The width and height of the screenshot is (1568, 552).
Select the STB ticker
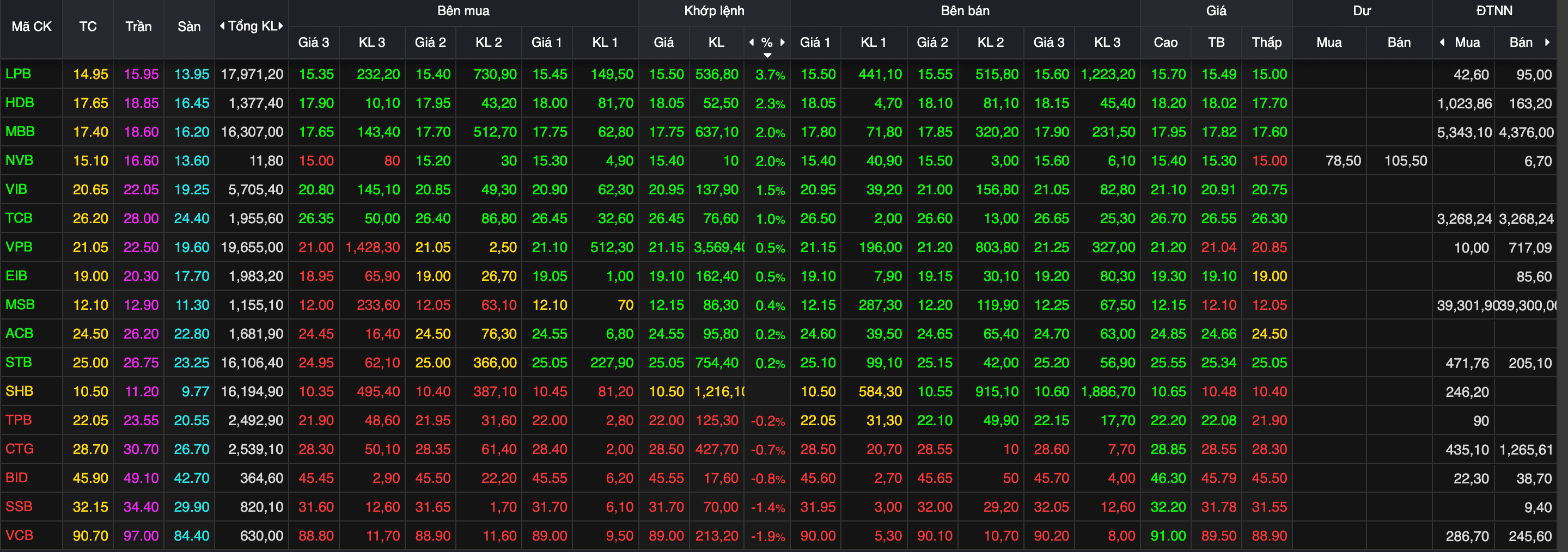click(19, 362)
